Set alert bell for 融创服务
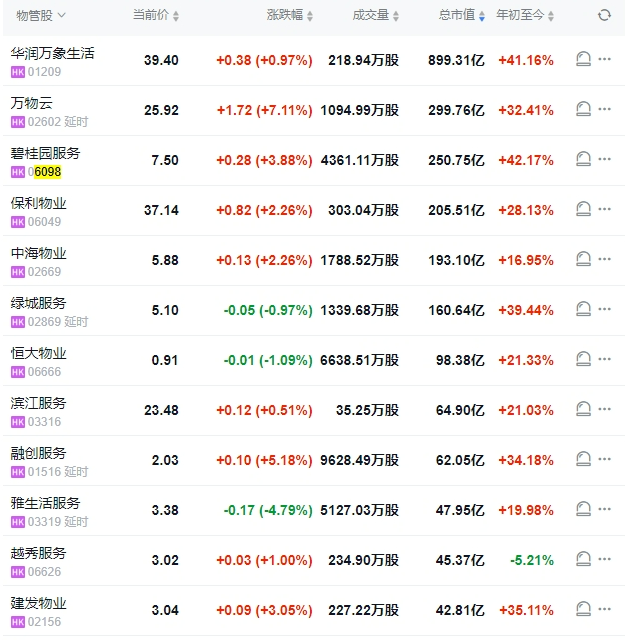The width and height of the screenshot is (625, 640). pyautogui.click(x=583, y=459)
